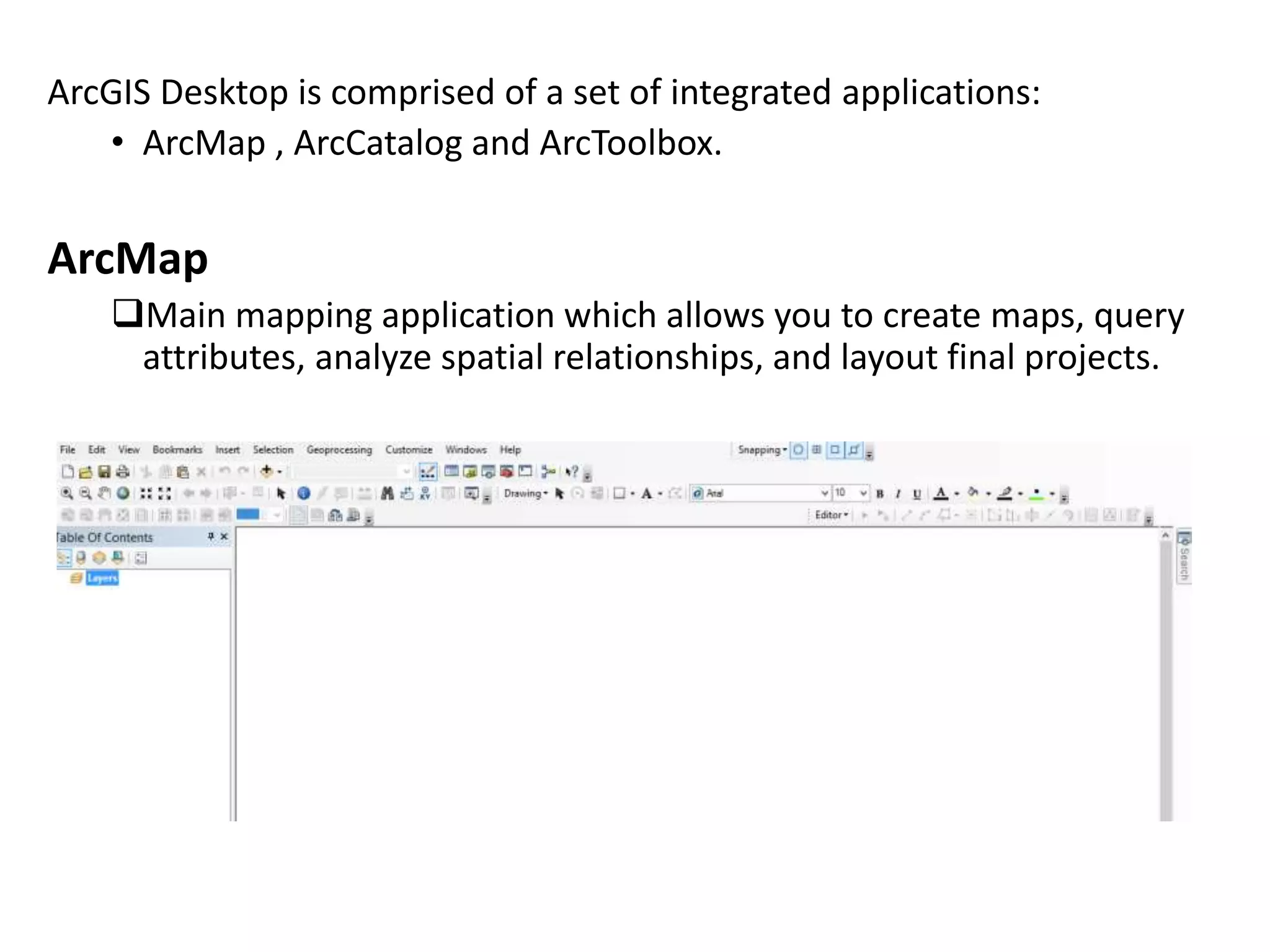Toggle Point Snapping
Screen dimensions: 1270x952
(798, 449)
